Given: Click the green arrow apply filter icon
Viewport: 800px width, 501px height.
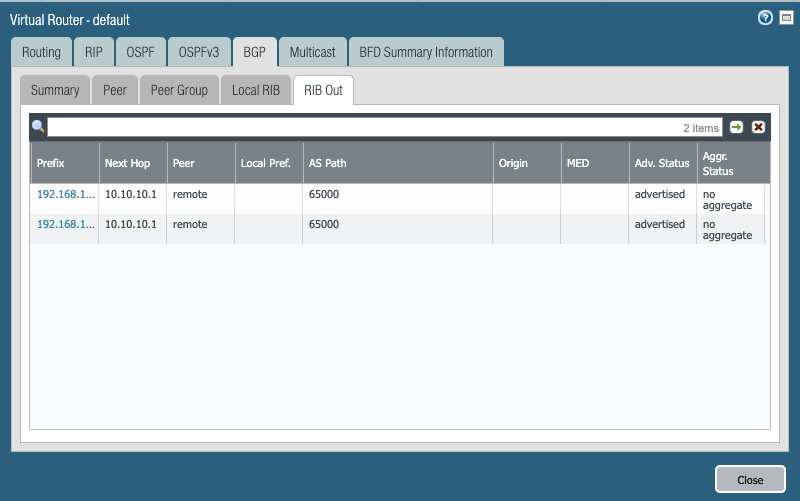Looking at the screenshot, I should click(737, 127).
